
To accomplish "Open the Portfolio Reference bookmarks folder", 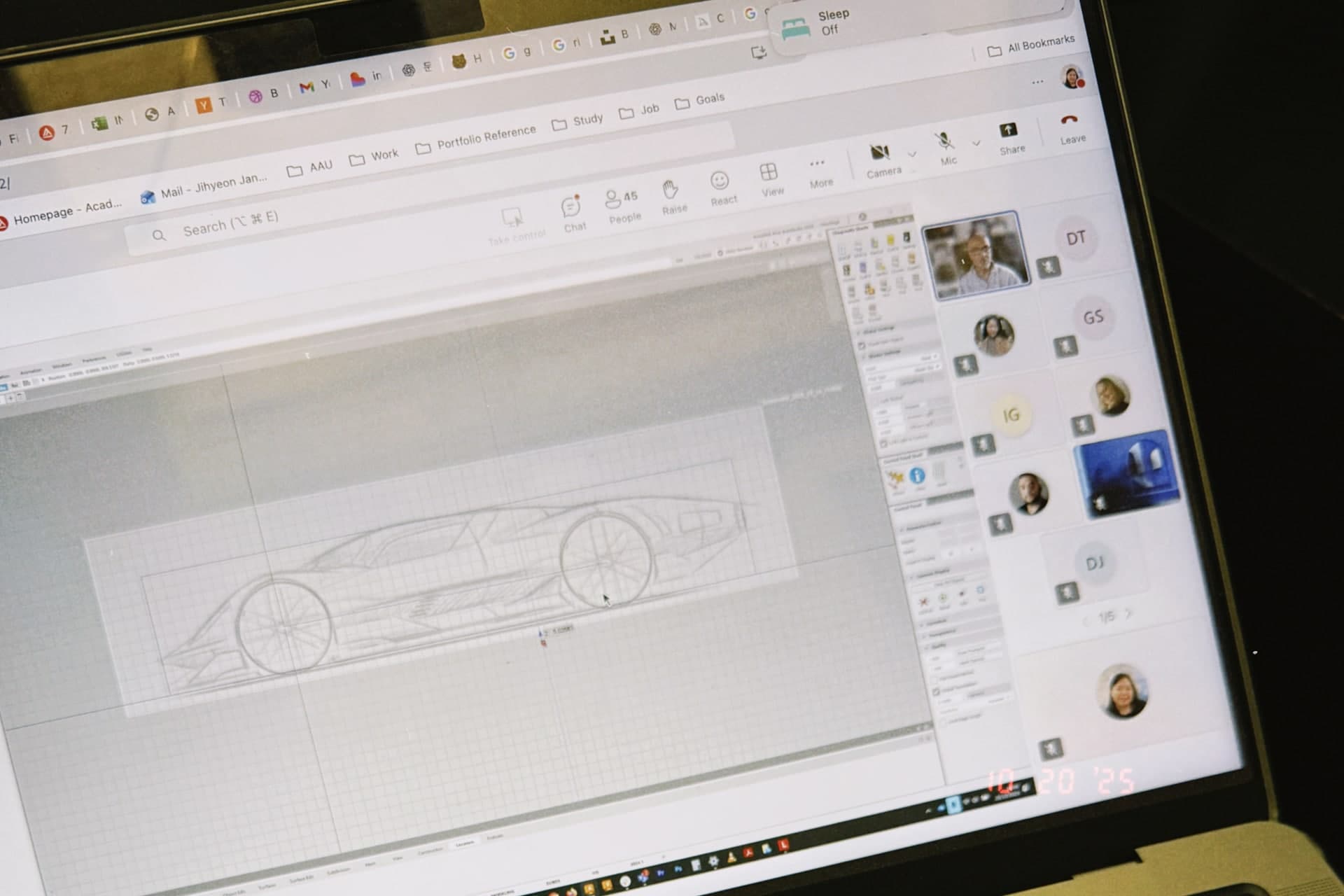I will tap(475, 139).
